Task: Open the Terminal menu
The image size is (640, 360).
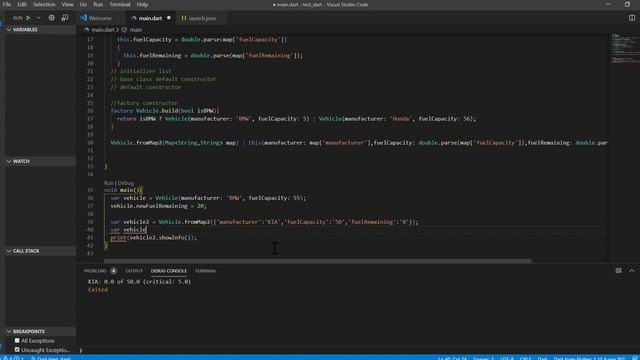Action: tap(120, 4)
